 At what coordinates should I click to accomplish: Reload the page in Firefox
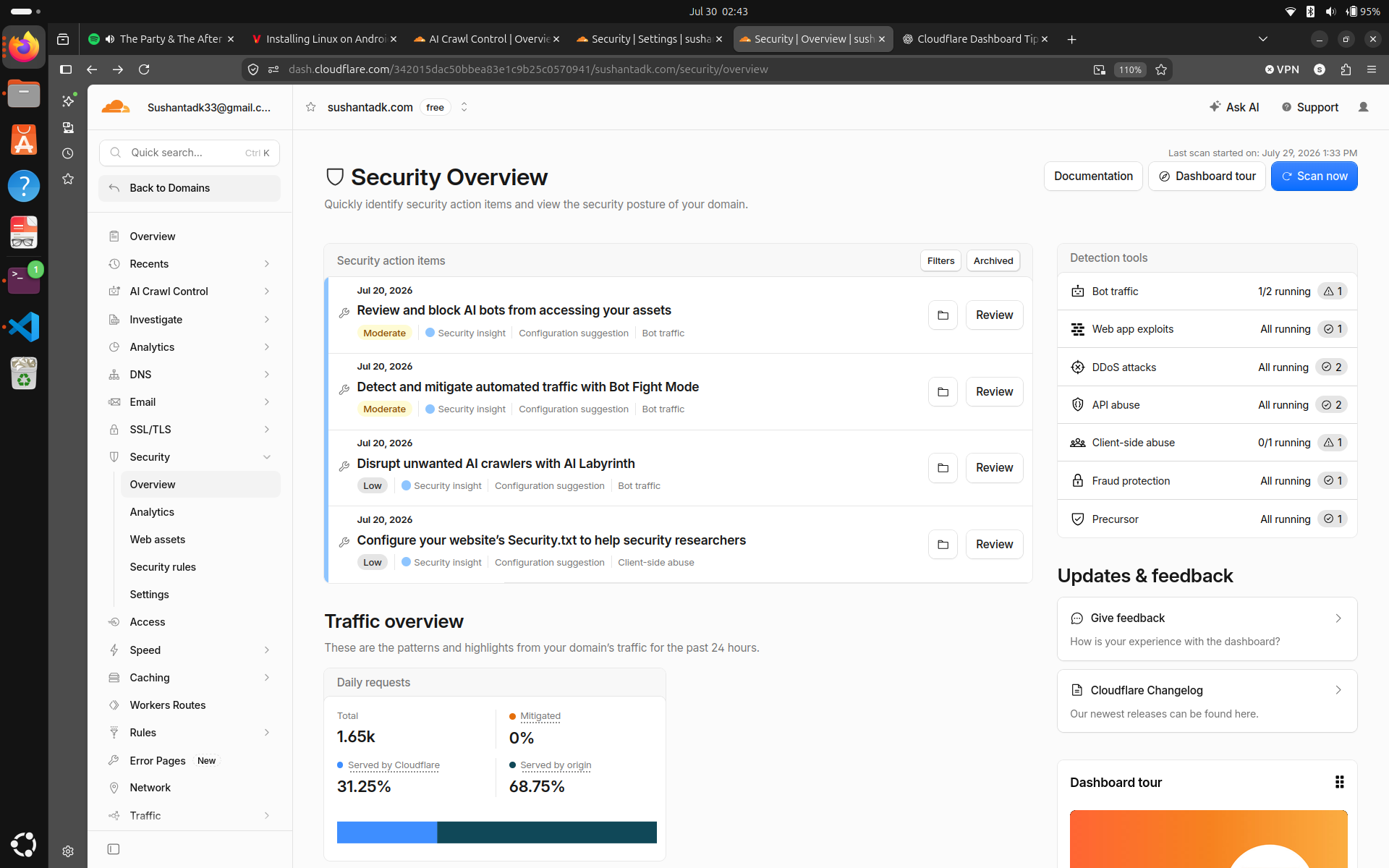pos(144,69)
